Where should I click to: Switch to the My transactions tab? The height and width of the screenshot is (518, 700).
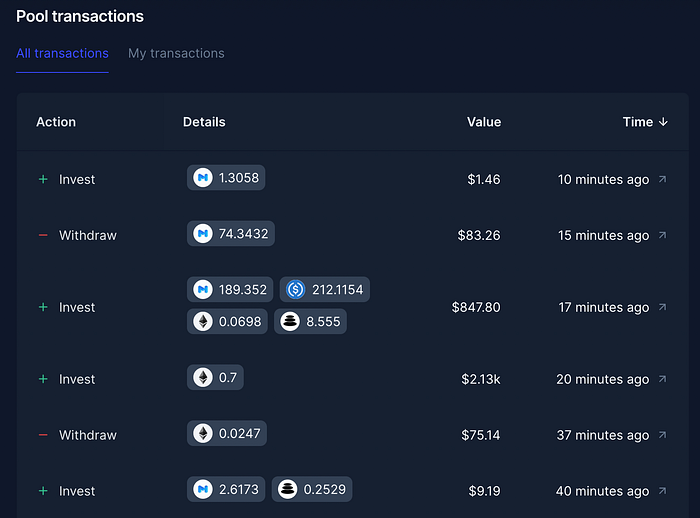(176, 54)
